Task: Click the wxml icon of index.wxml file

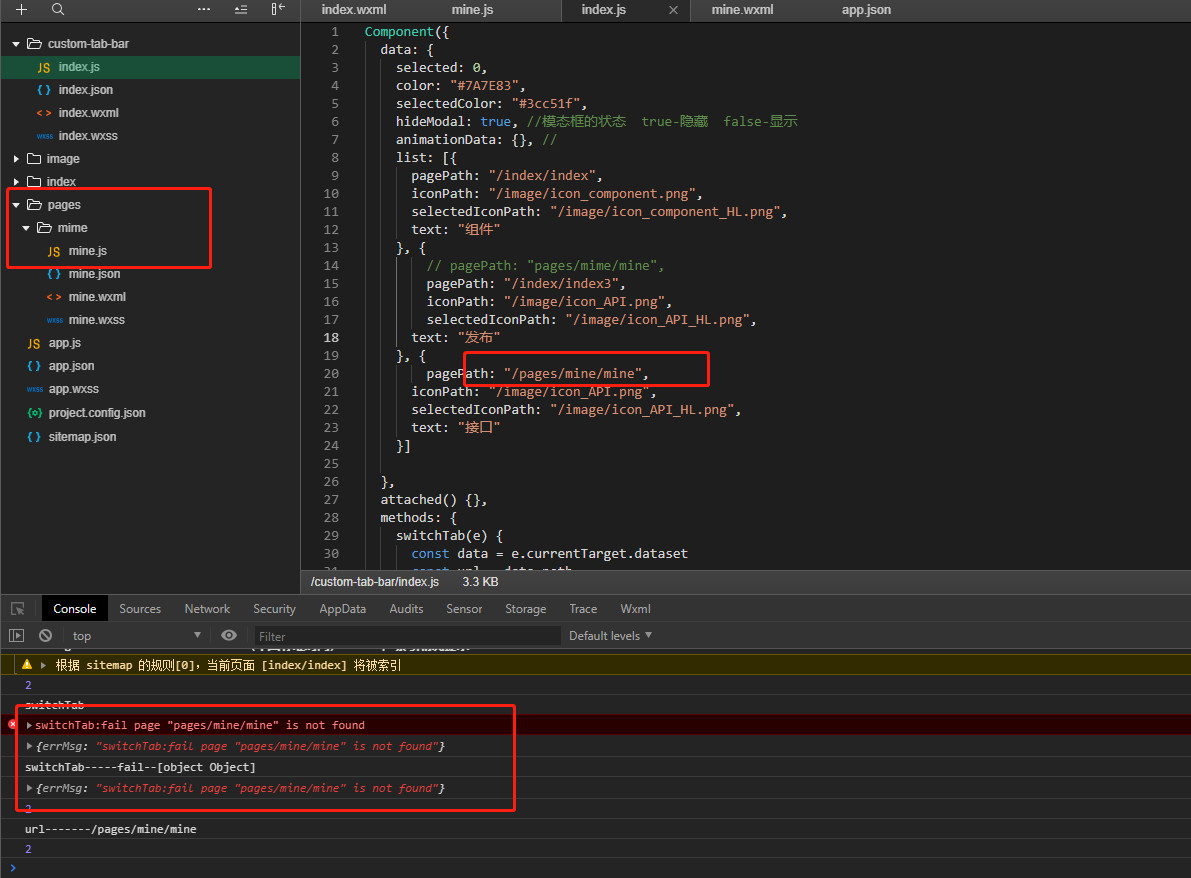Action: click(x=44, y=112)
